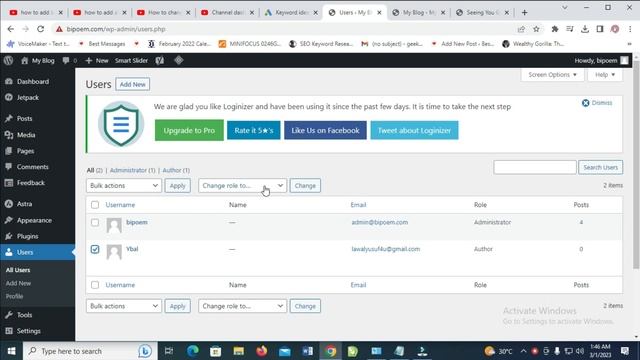Open the WordPress logo menu

tap(8, 60)
